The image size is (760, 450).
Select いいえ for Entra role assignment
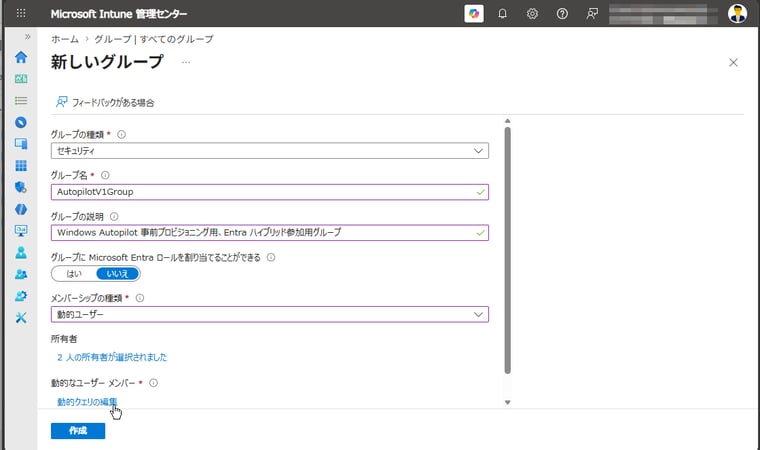[x=118, y=274]
